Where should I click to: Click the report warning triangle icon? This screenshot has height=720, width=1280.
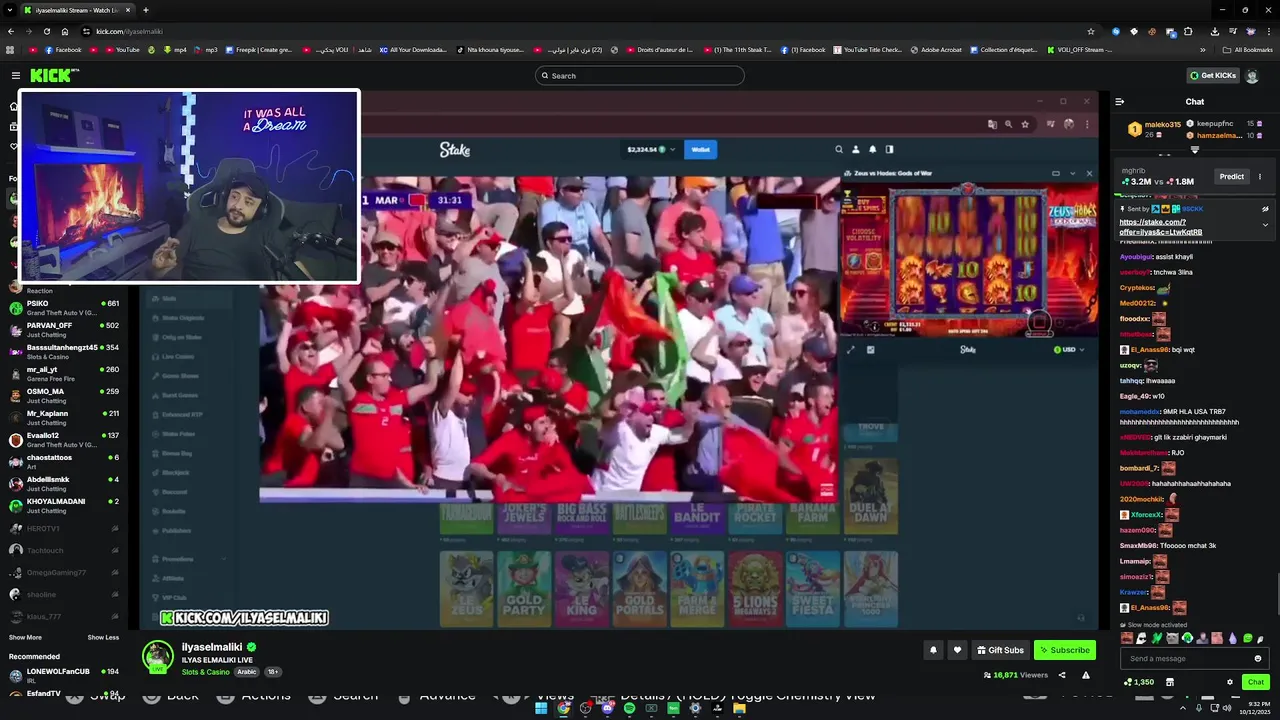(x=1086, y=675)
